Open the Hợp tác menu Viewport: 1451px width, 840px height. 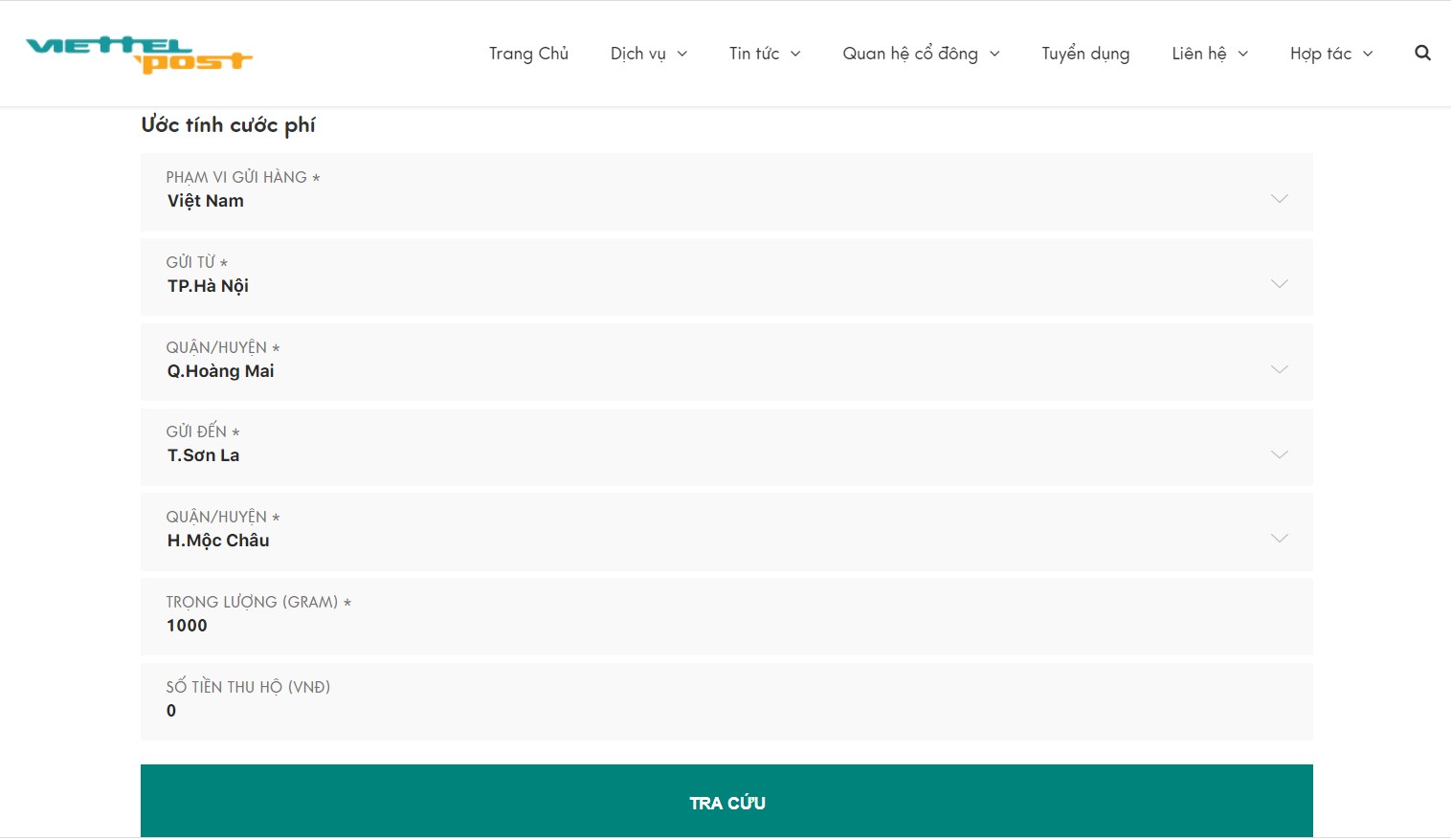tap(1331, 54)
